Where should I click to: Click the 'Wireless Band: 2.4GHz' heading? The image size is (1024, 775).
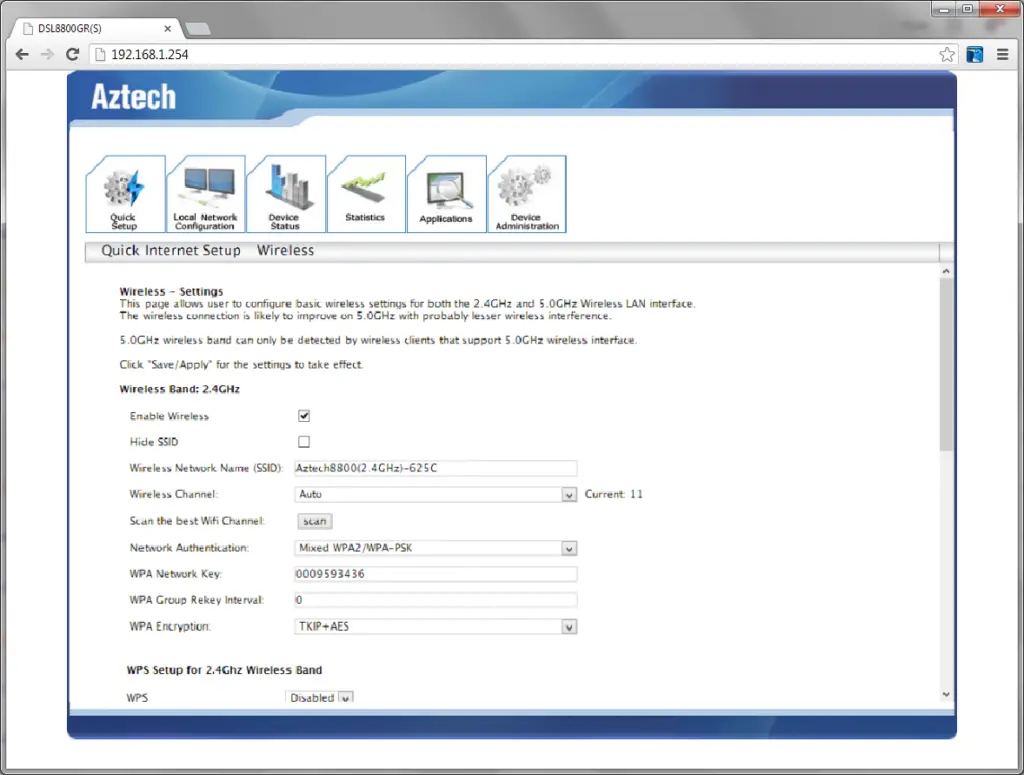point(180,389)
